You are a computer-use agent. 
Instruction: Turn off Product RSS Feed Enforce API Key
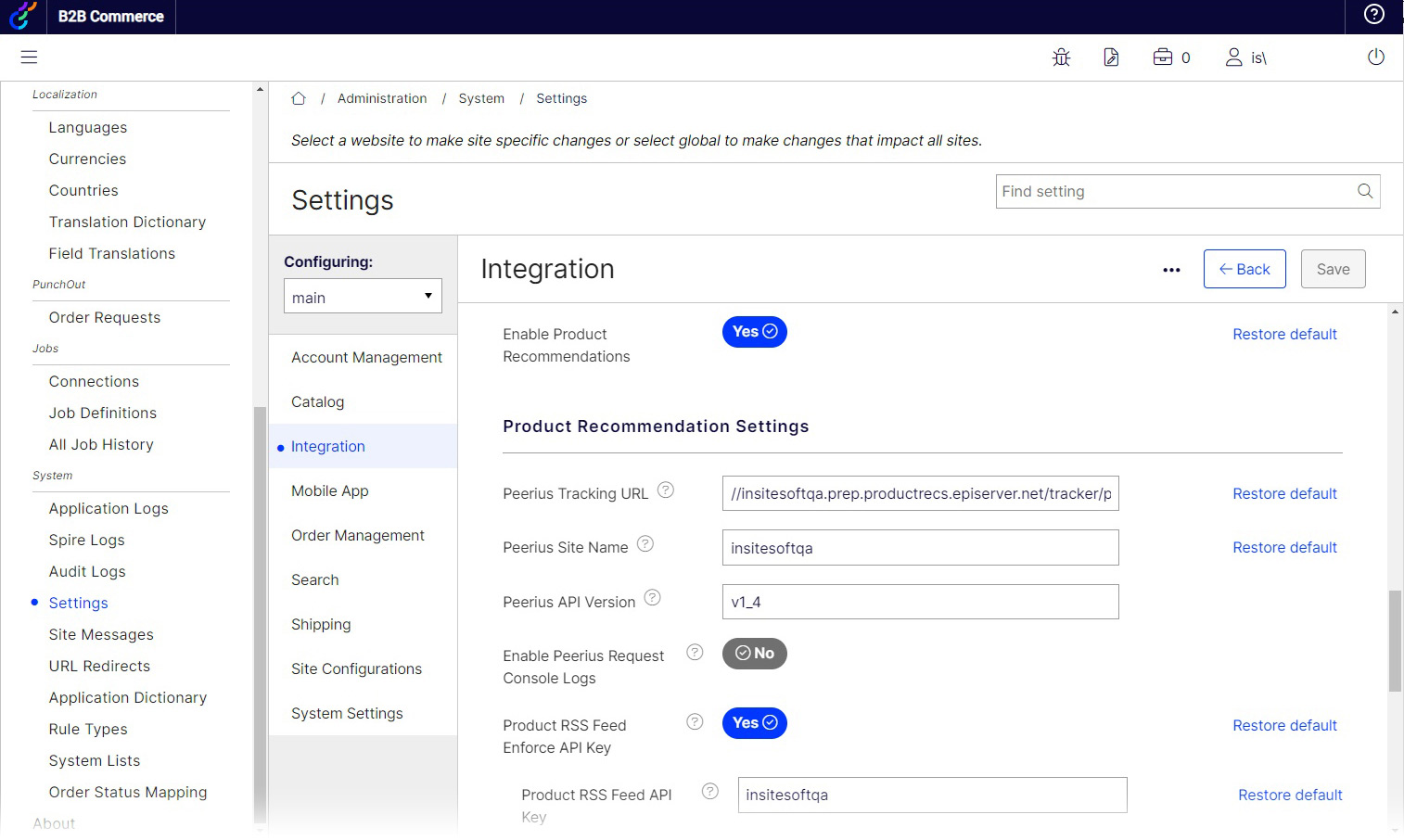(754, 723)
